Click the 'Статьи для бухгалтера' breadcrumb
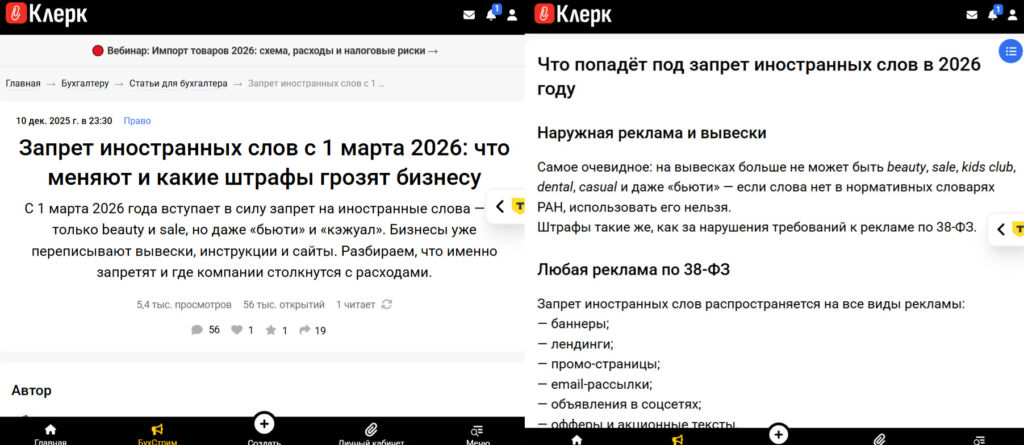 178,84
